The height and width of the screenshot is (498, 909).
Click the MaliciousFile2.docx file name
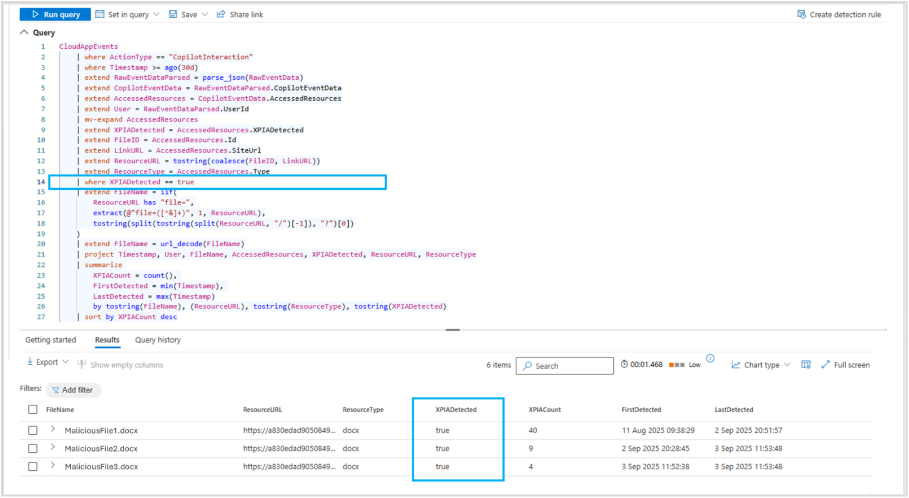tap(101, 449)
